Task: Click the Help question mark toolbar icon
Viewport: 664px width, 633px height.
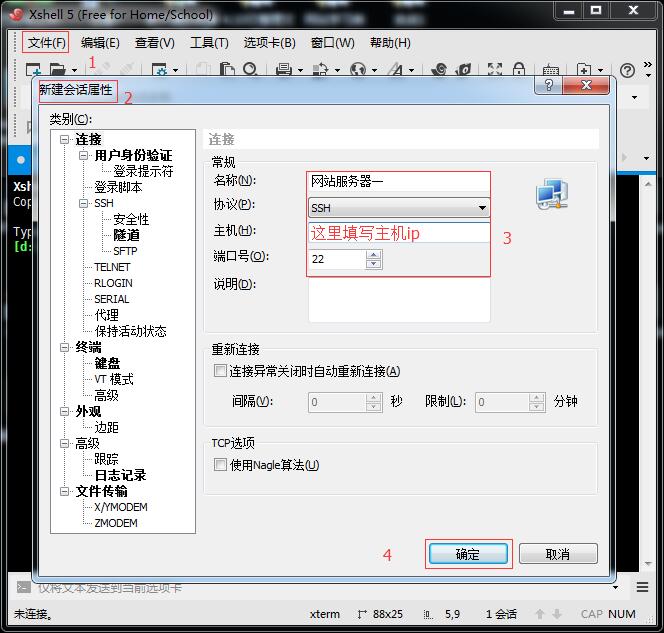Action: (x=627, y=70)
